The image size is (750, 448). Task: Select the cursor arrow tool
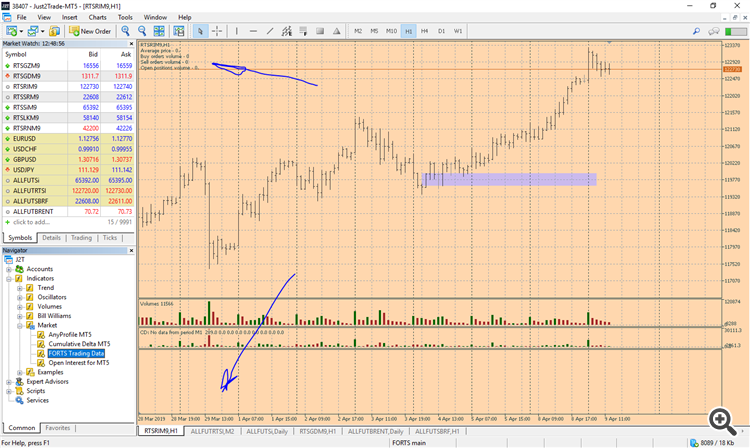click(200, 31)
